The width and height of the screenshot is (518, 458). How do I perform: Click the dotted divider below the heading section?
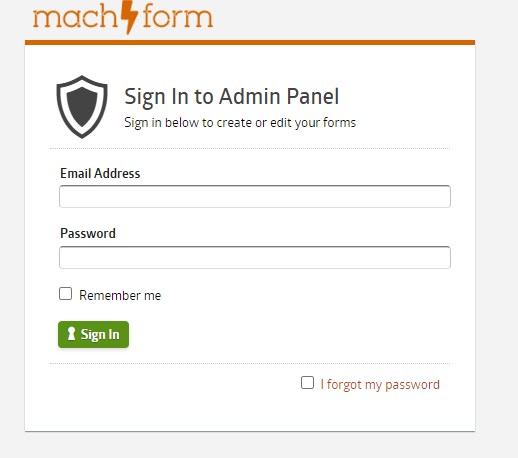250,148
